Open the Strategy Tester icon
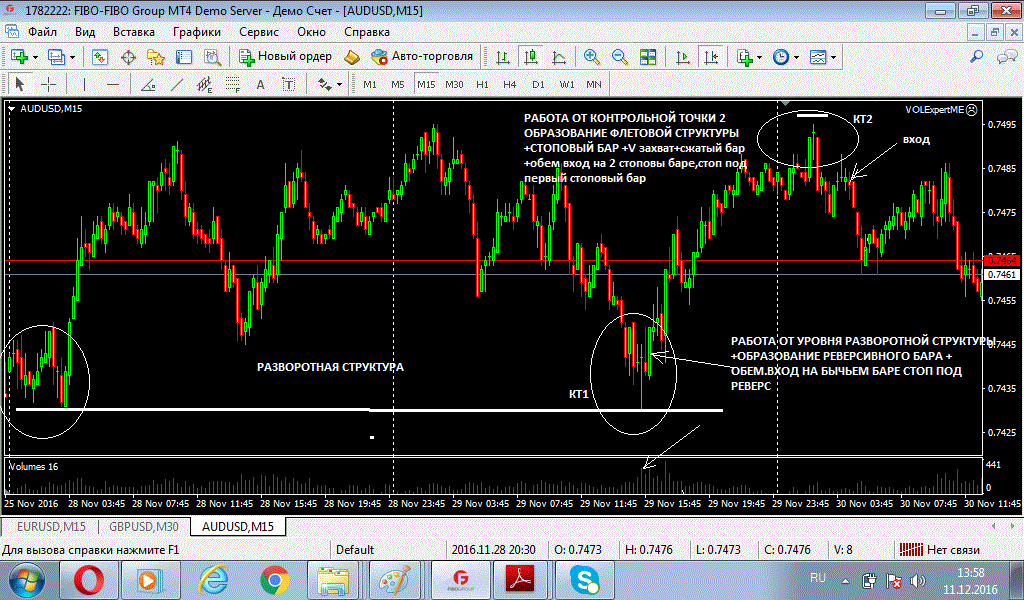 pyautogui.click(x=212, y=57)
